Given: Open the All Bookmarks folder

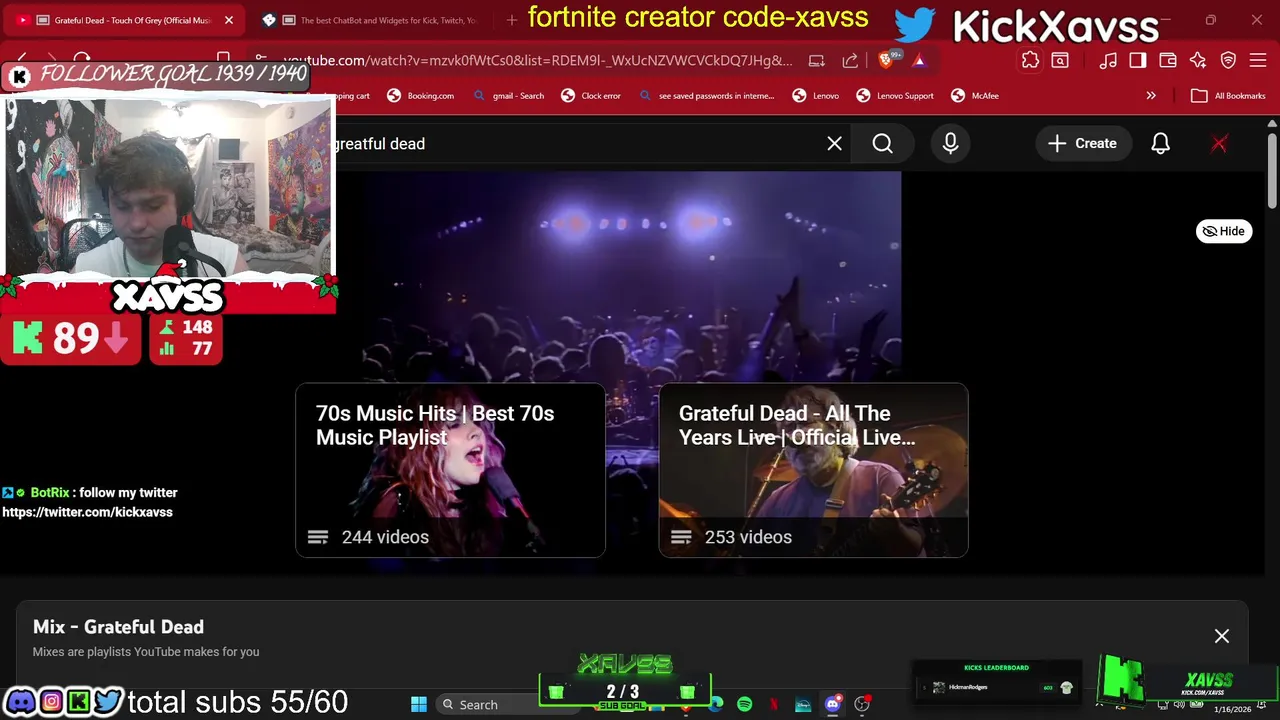Looking at the screenshot, I should [1228, 96].
